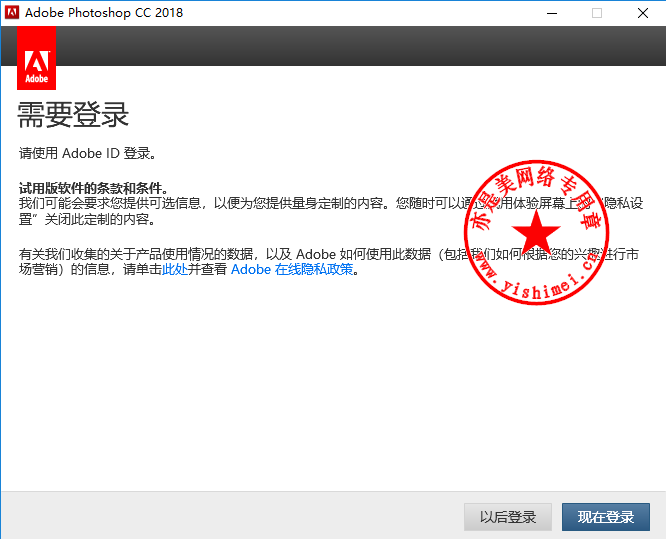Image resolution: width=666 pixels, height=539 pixels.
Task: Close the Adobe Photoshop CC 2018 window
Action: point(643,13)
